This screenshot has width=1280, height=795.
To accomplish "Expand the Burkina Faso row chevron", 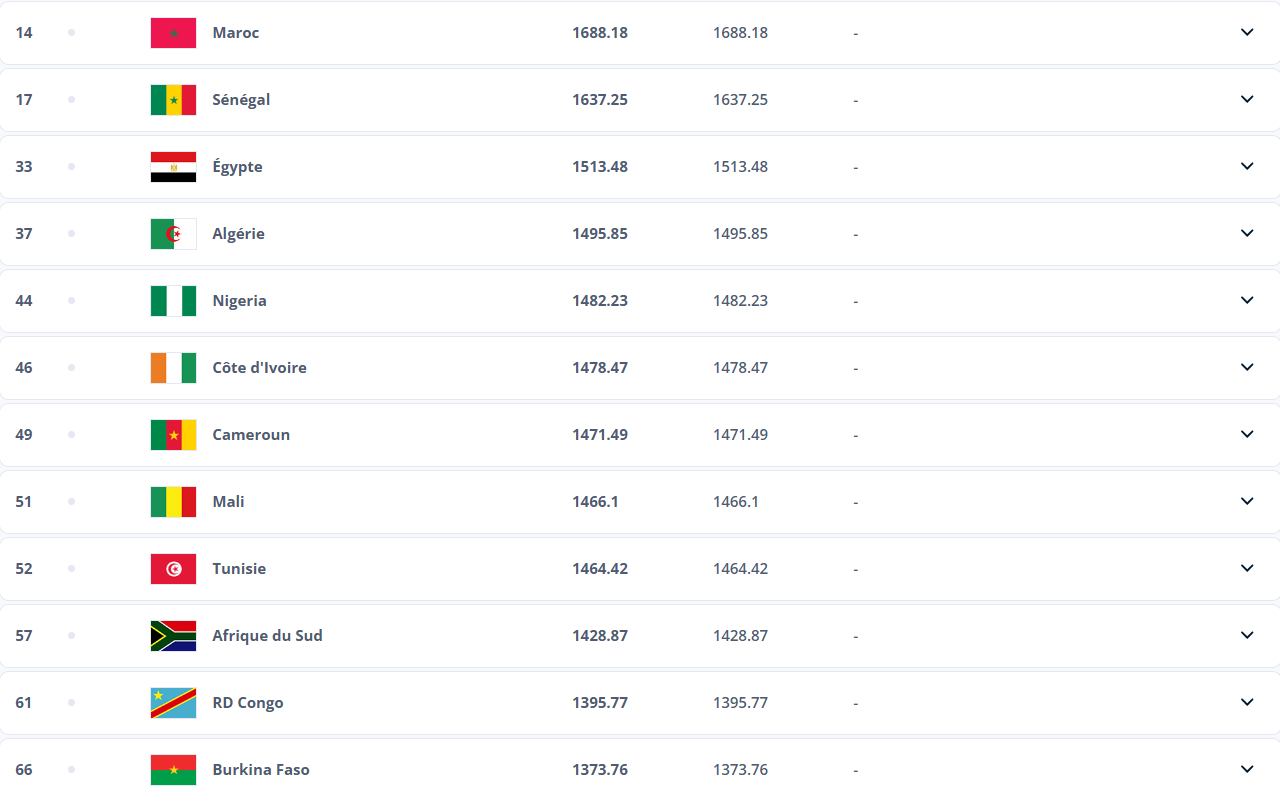I will pos(1247,769).
